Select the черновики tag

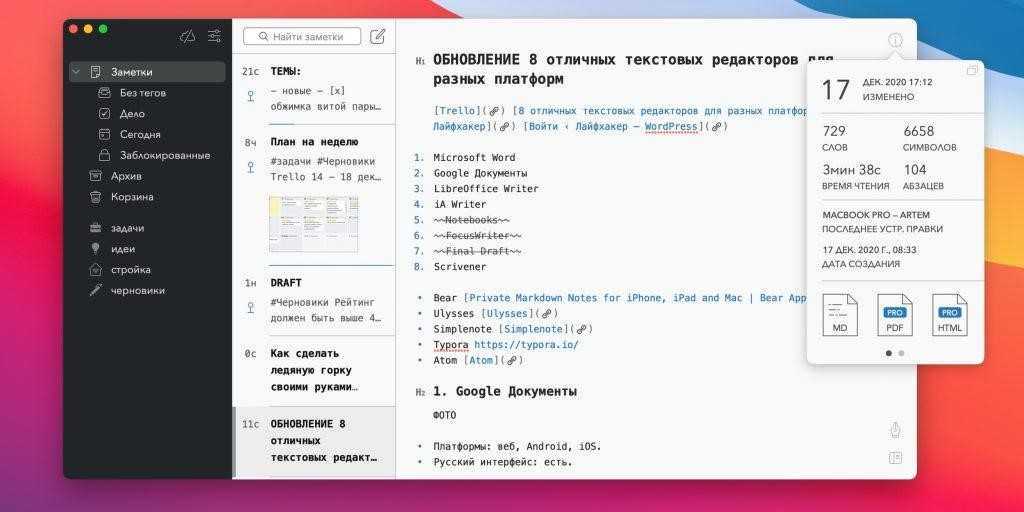coord(138,290)
